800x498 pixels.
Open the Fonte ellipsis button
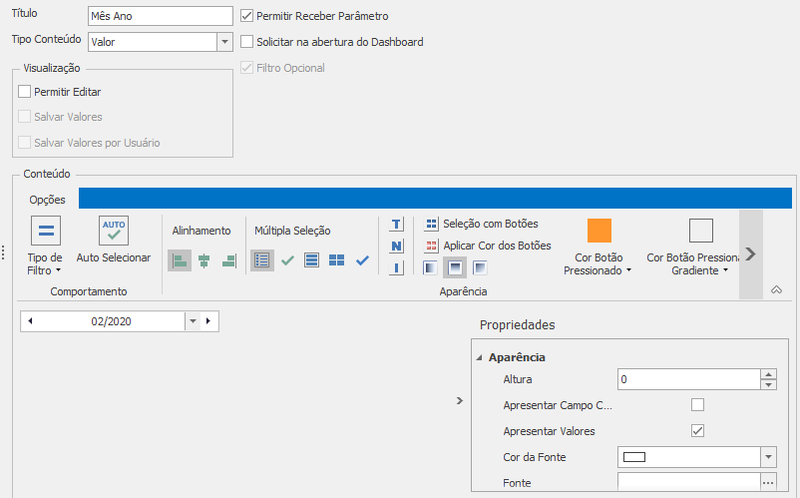[768, 483]
